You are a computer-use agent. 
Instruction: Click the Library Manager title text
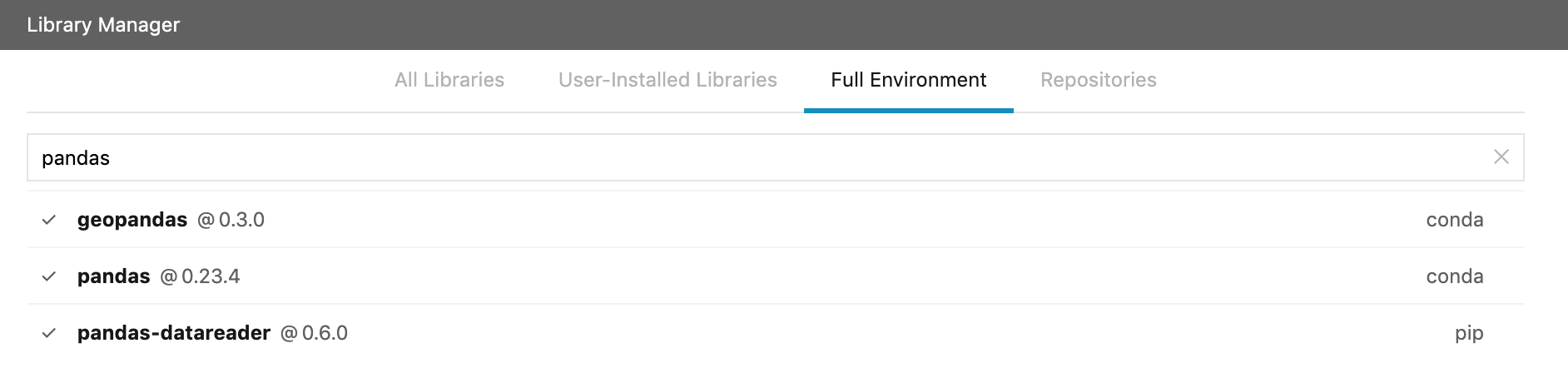(x=103, y=25)
